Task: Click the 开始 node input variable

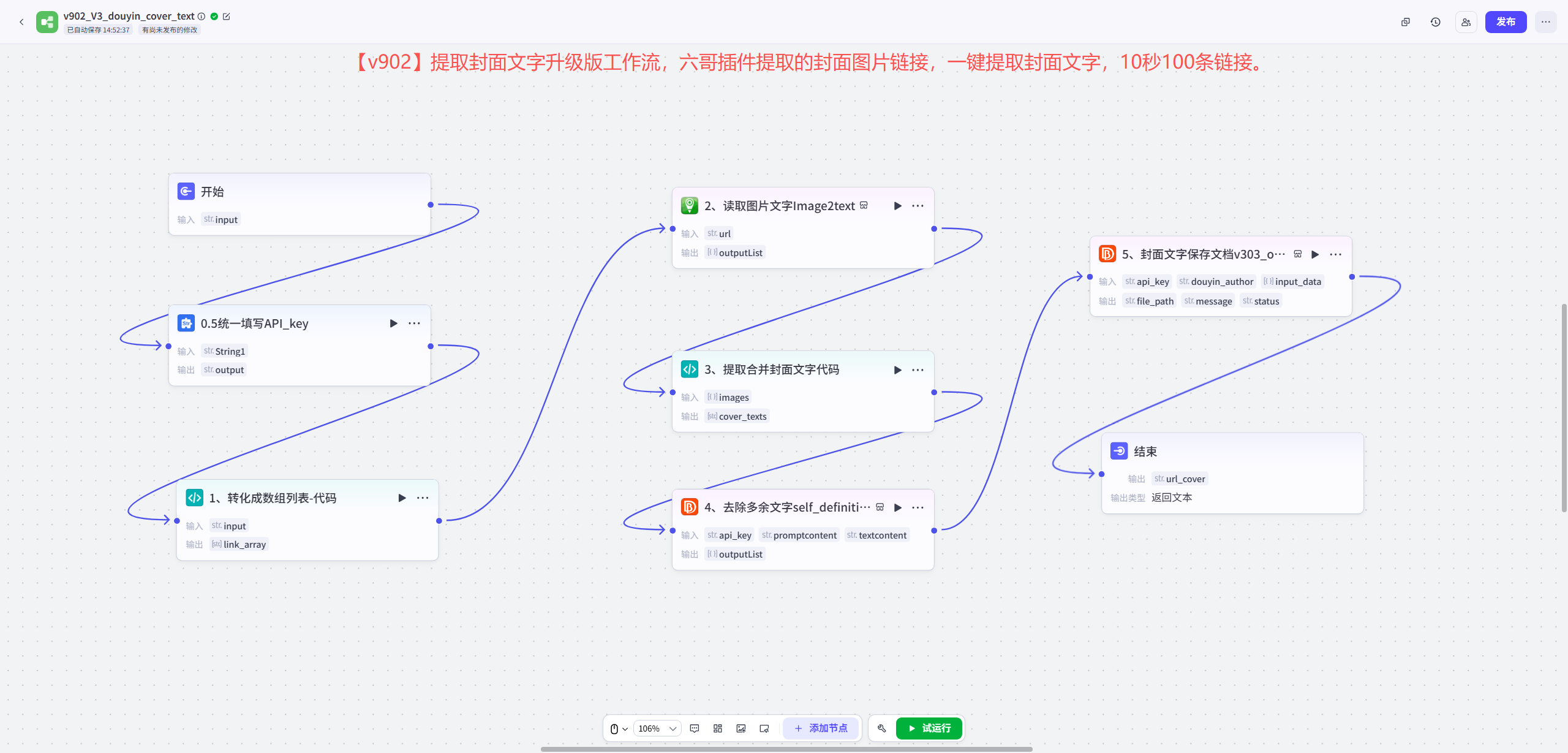Action: 221,219
